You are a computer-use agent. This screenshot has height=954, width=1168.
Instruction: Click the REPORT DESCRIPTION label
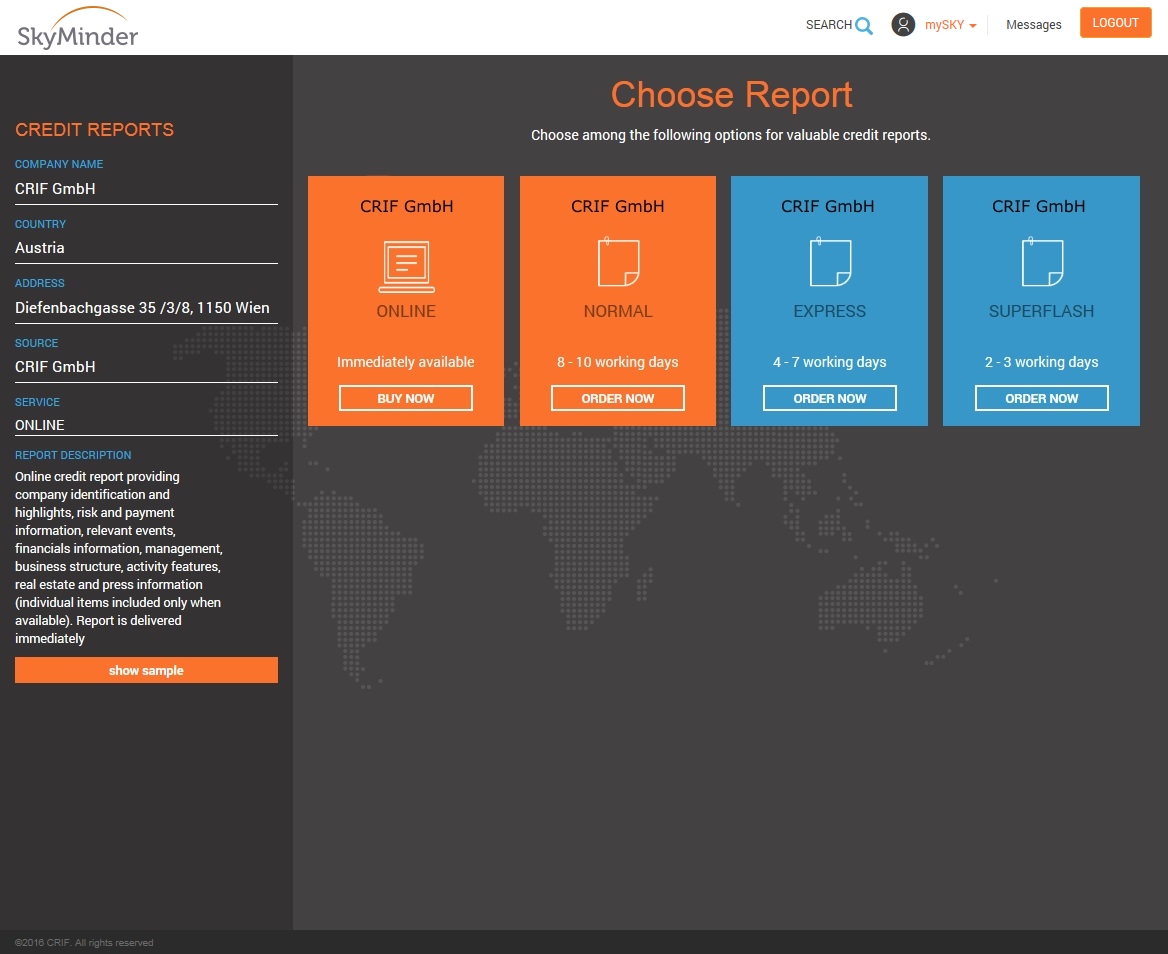pos(73,455)
